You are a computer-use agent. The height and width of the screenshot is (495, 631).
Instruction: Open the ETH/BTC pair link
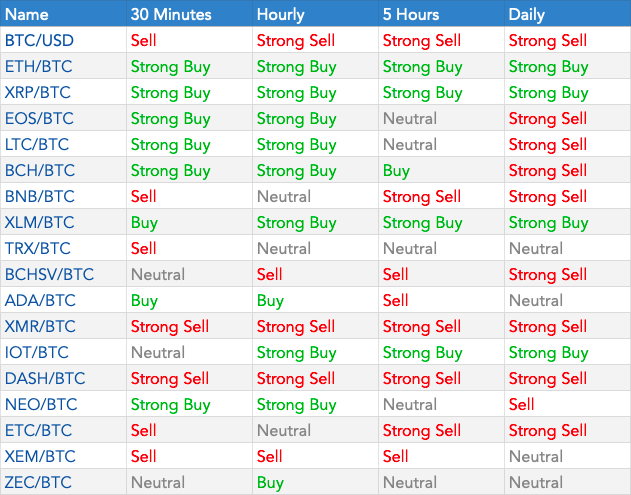click(39, 66)
